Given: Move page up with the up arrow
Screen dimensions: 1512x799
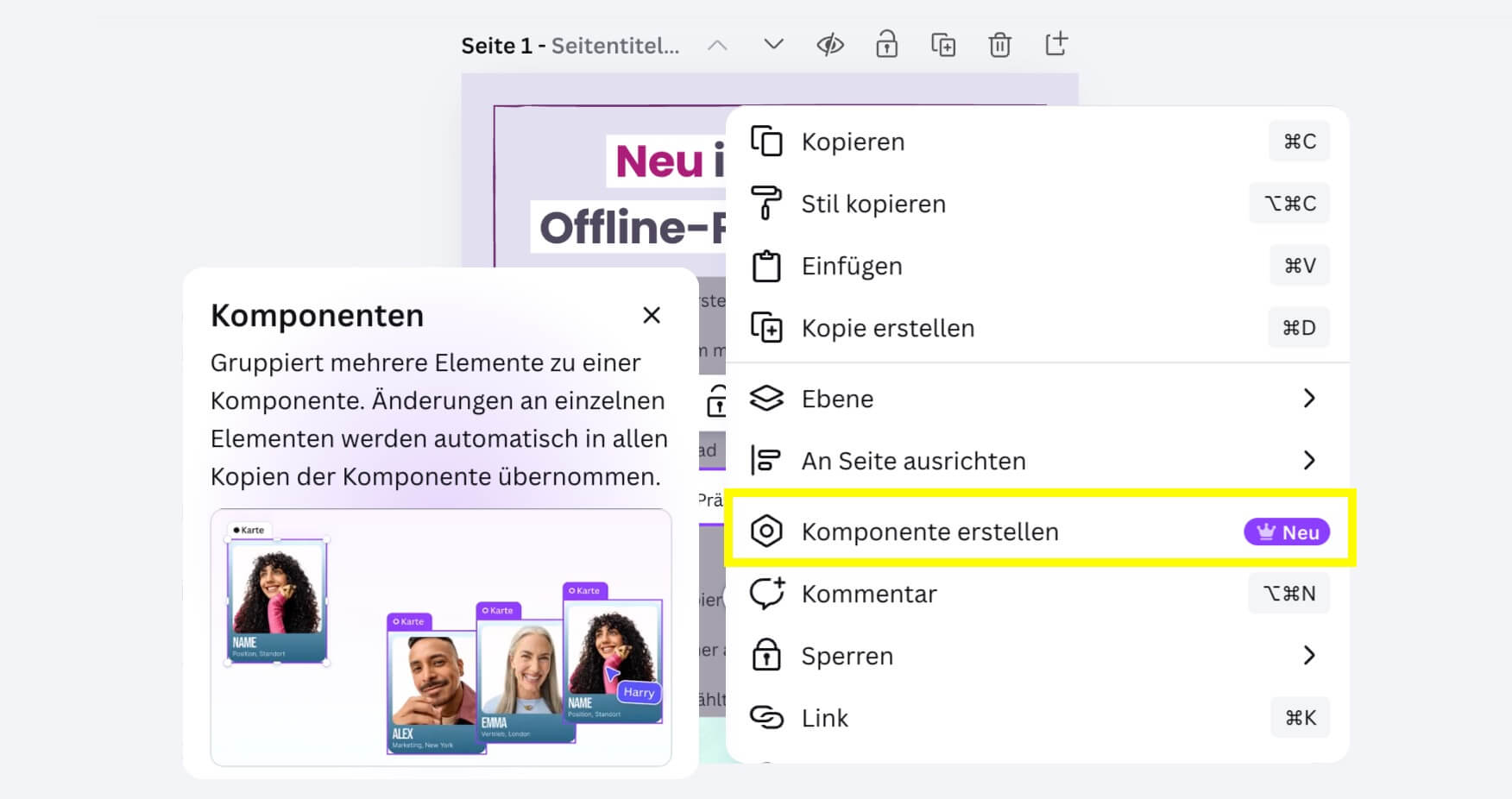Looking at the screenshot, I should (717, 45).
